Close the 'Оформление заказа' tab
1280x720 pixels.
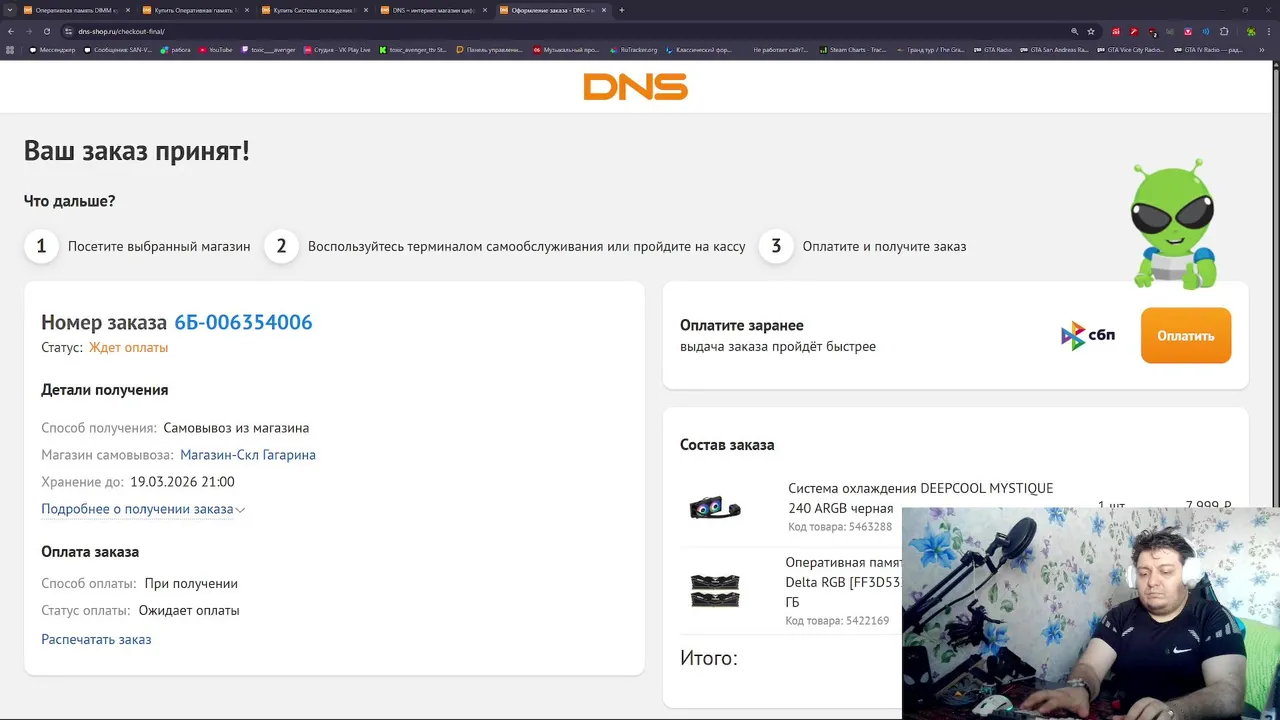pyautogui.click(x=603, y=10)
